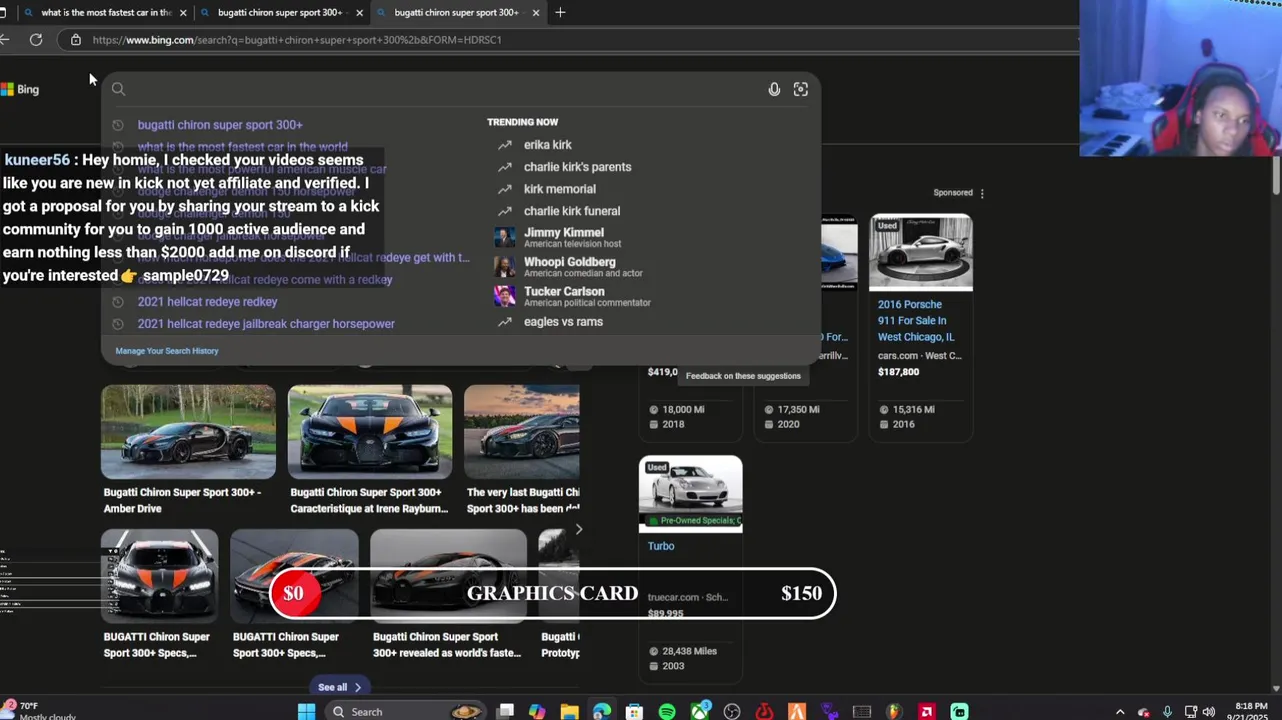Click the URL address bar
The width and height of the screenshot is (1282, 720).
point(570,40)
